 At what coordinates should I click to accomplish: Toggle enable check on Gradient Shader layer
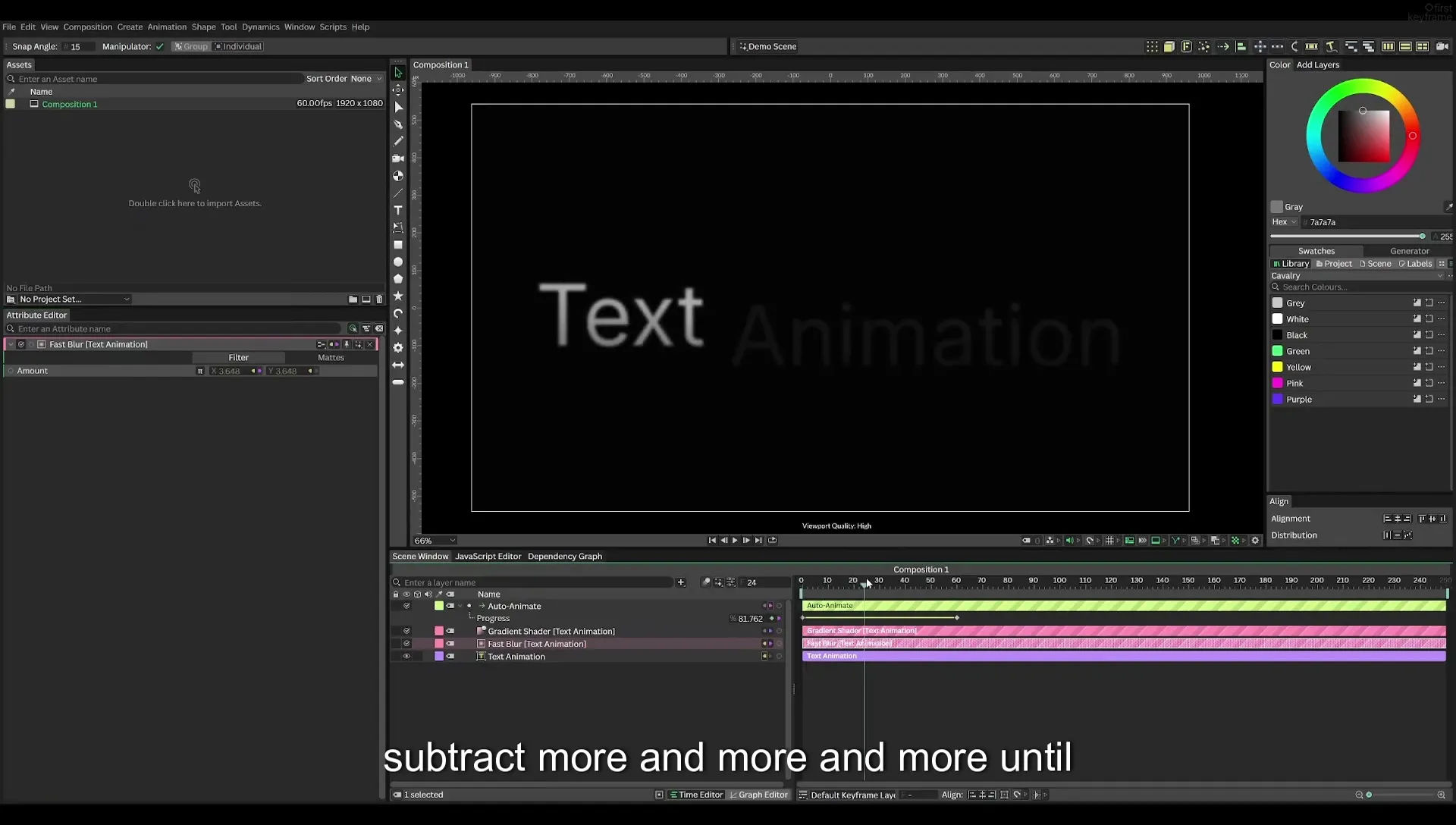pos(406,631)
